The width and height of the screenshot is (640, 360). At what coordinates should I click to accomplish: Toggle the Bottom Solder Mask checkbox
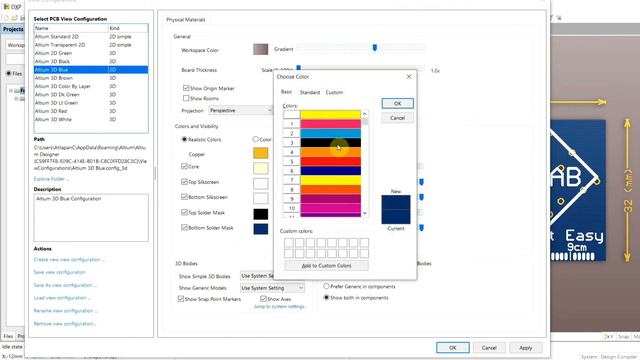tap(184, 227)
